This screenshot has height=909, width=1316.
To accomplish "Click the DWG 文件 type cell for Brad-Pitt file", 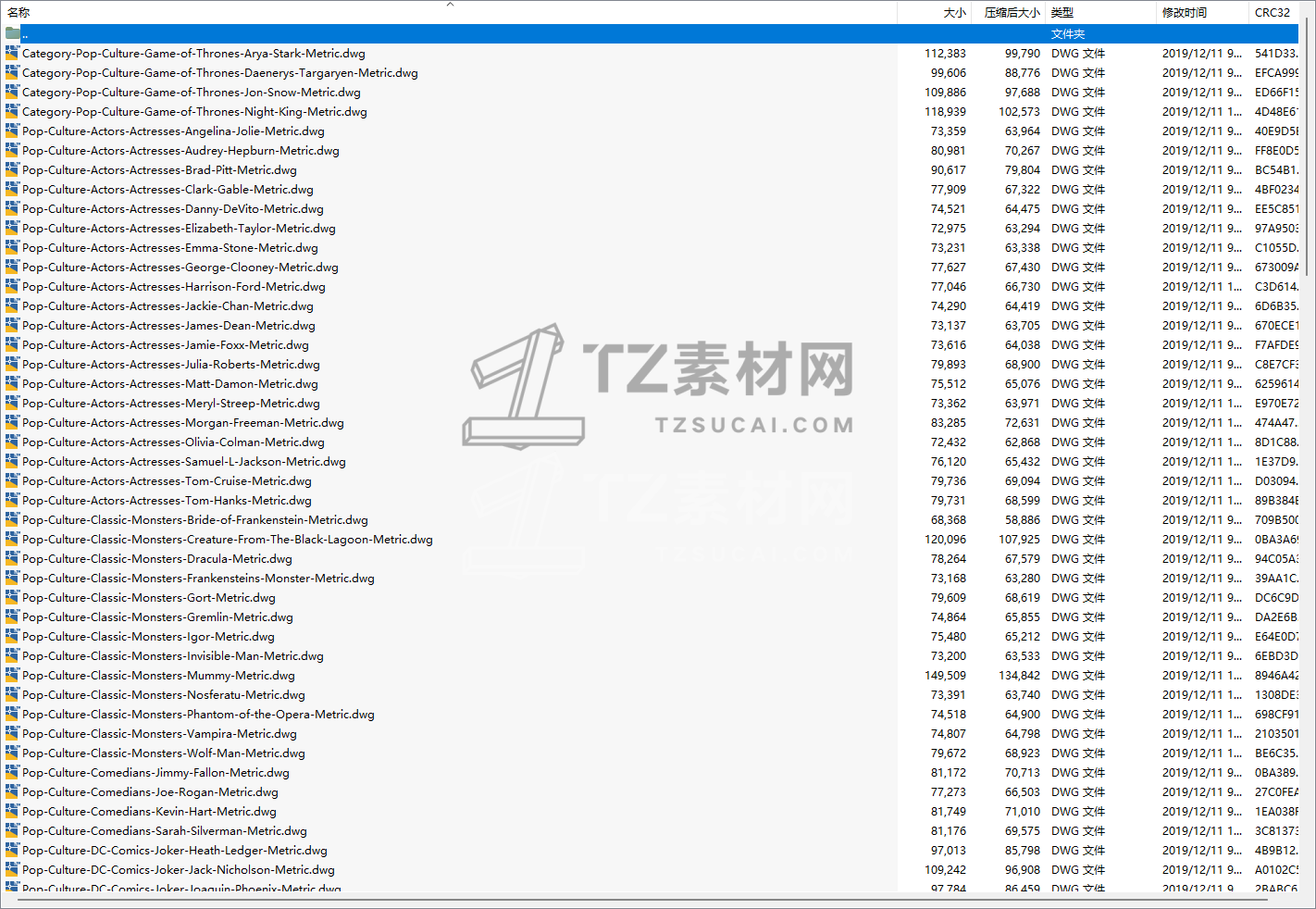I will [x=1078, y=170].
